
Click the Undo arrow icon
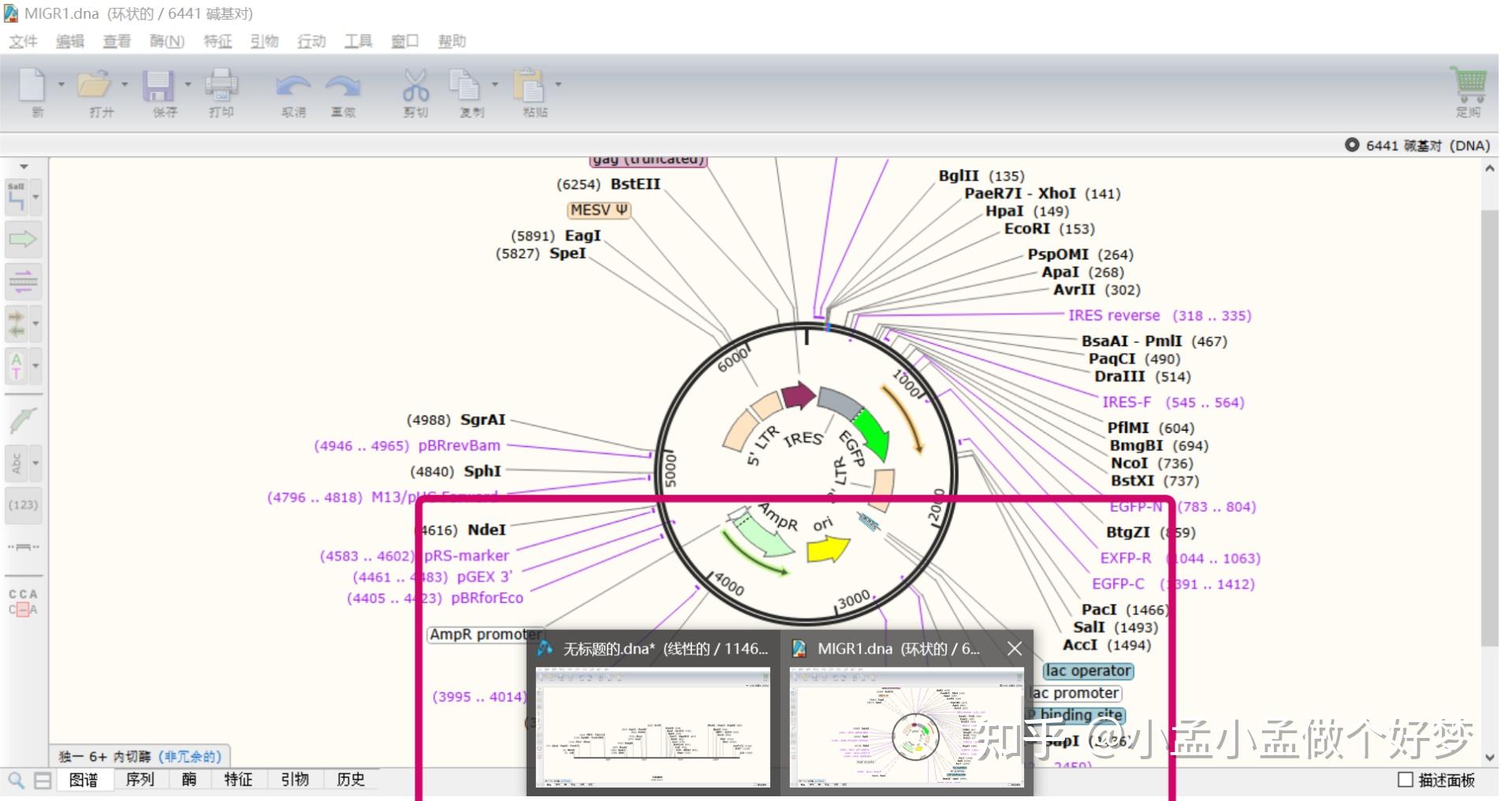pos(293,85)
